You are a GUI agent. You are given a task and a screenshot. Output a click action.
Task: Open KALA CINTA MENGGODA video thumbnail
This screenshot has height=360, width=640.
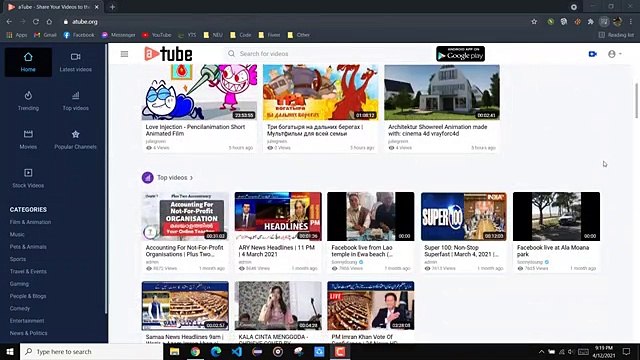coord(278,306)
